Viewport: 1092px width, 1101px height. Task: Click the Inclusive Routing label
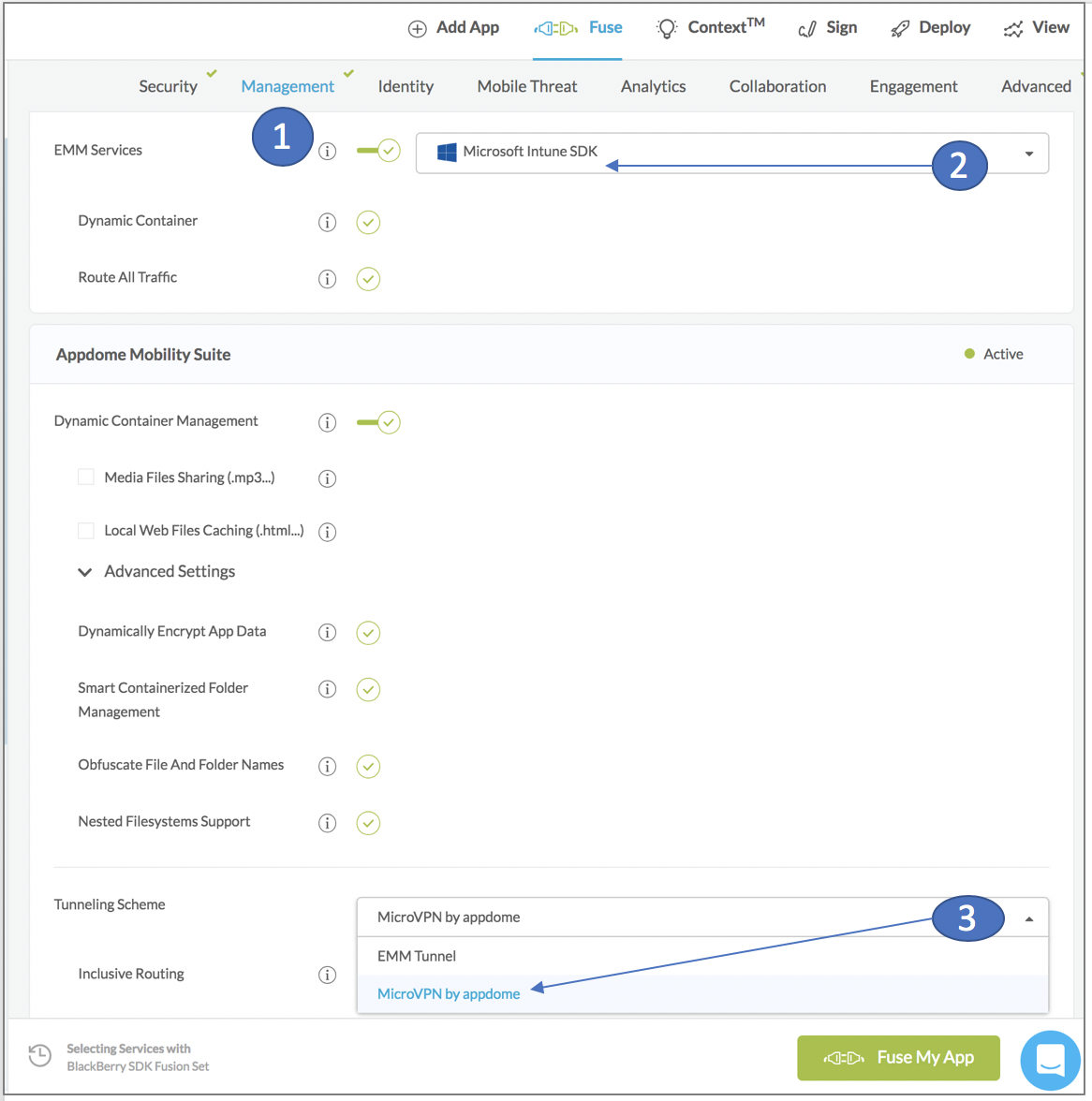130,974
